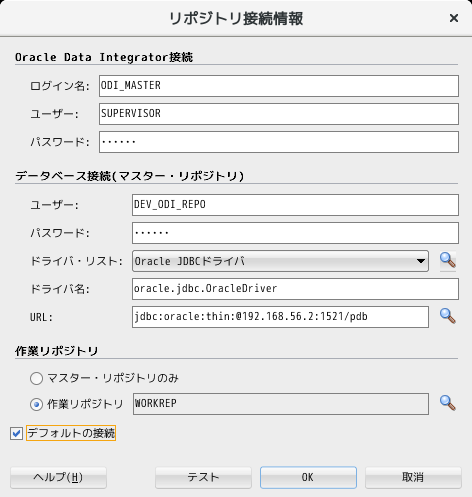The width and height of the screenshot is (472, 497).
Task: Focus the ログイン名 field with ODI_MASTER
Action: tap(279, 86)
